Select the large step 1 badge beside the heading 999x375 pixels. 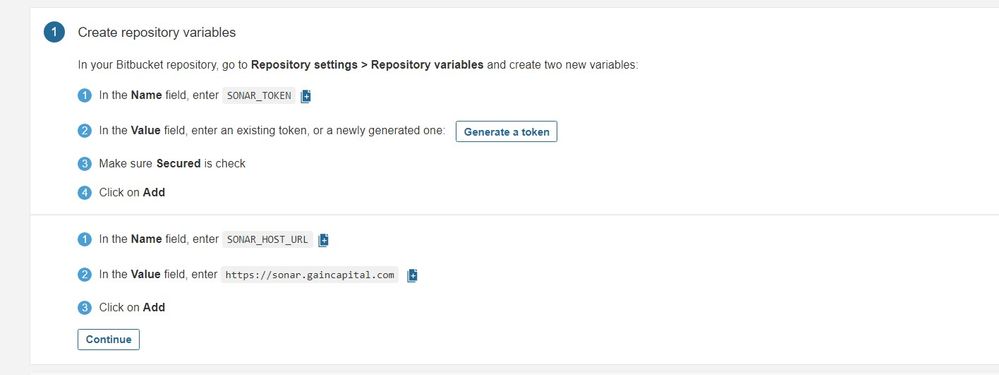pyautogui.click(x=54, y=32)
